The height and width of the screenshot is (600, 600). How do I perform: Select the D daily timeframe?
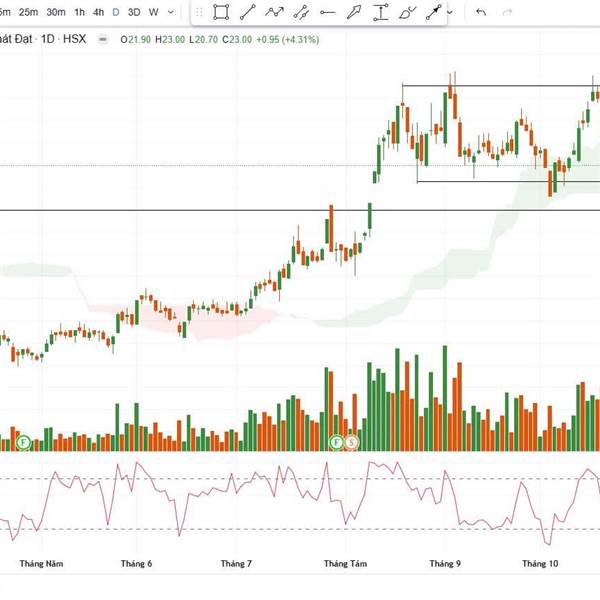pos(116,12)
